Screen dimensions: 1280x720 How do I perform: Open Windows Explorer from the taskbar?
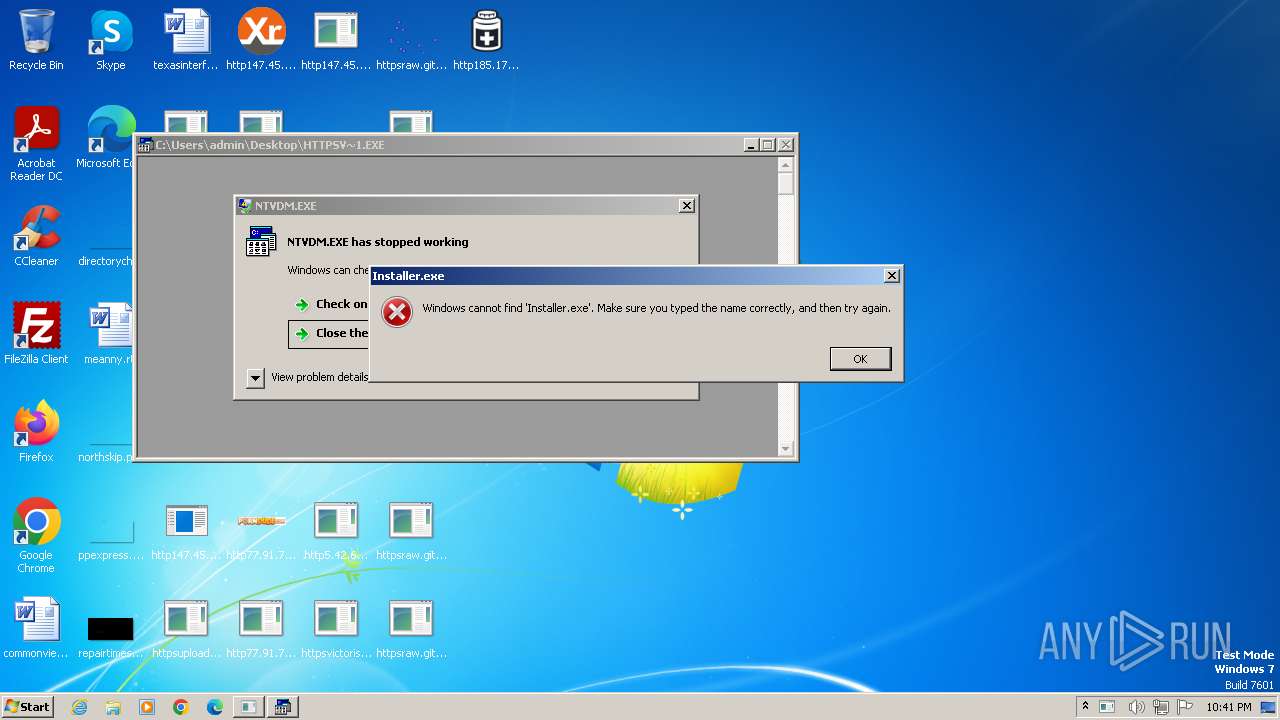point(113,707)
